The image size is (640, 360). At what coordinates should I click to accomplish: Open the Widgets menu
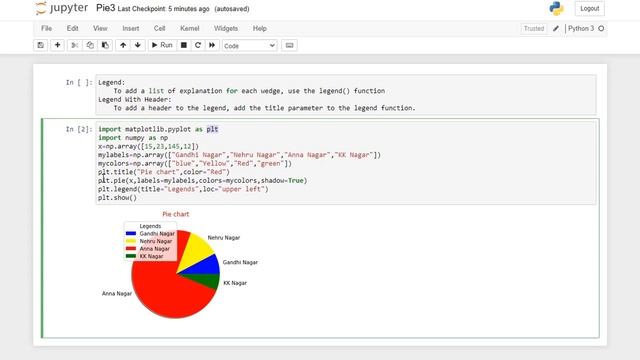click(x=226, y=29)
